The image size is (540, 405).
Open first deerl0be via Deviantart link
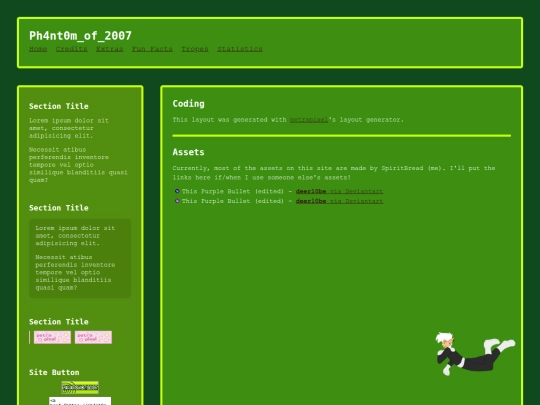click(x=339, y=191)
